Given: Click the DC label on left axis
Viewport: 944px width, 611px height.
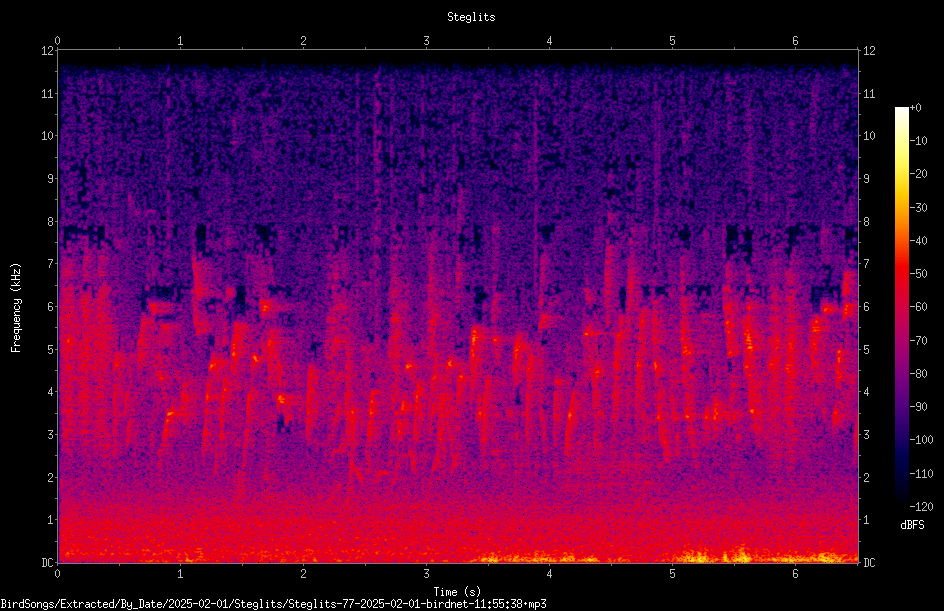Looking at the screenshot, I should [x=48, y=562].
